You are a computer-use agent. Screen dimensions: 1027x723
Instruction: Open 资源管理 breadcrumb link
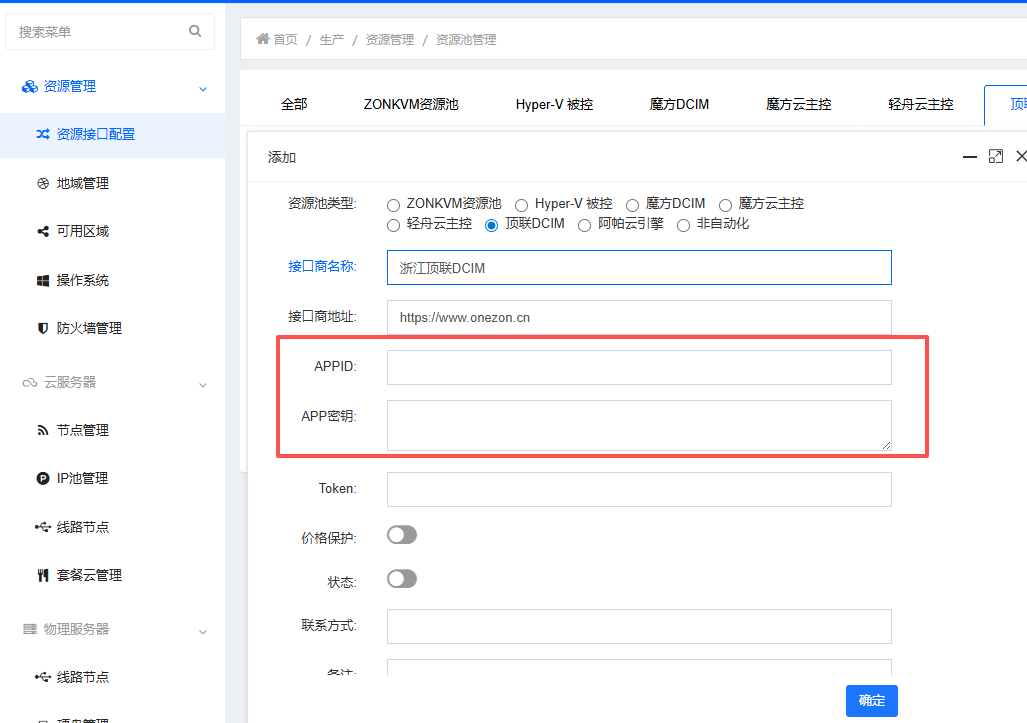[390, 39]
